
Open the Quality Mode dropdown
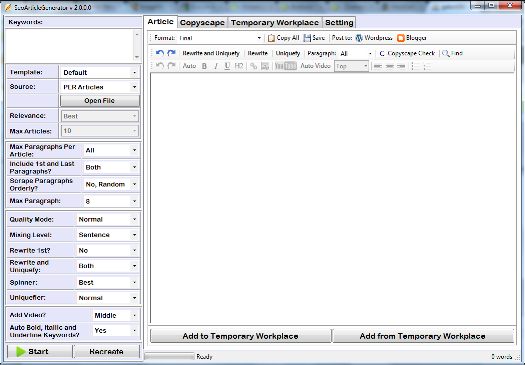(x=107, y=219)
